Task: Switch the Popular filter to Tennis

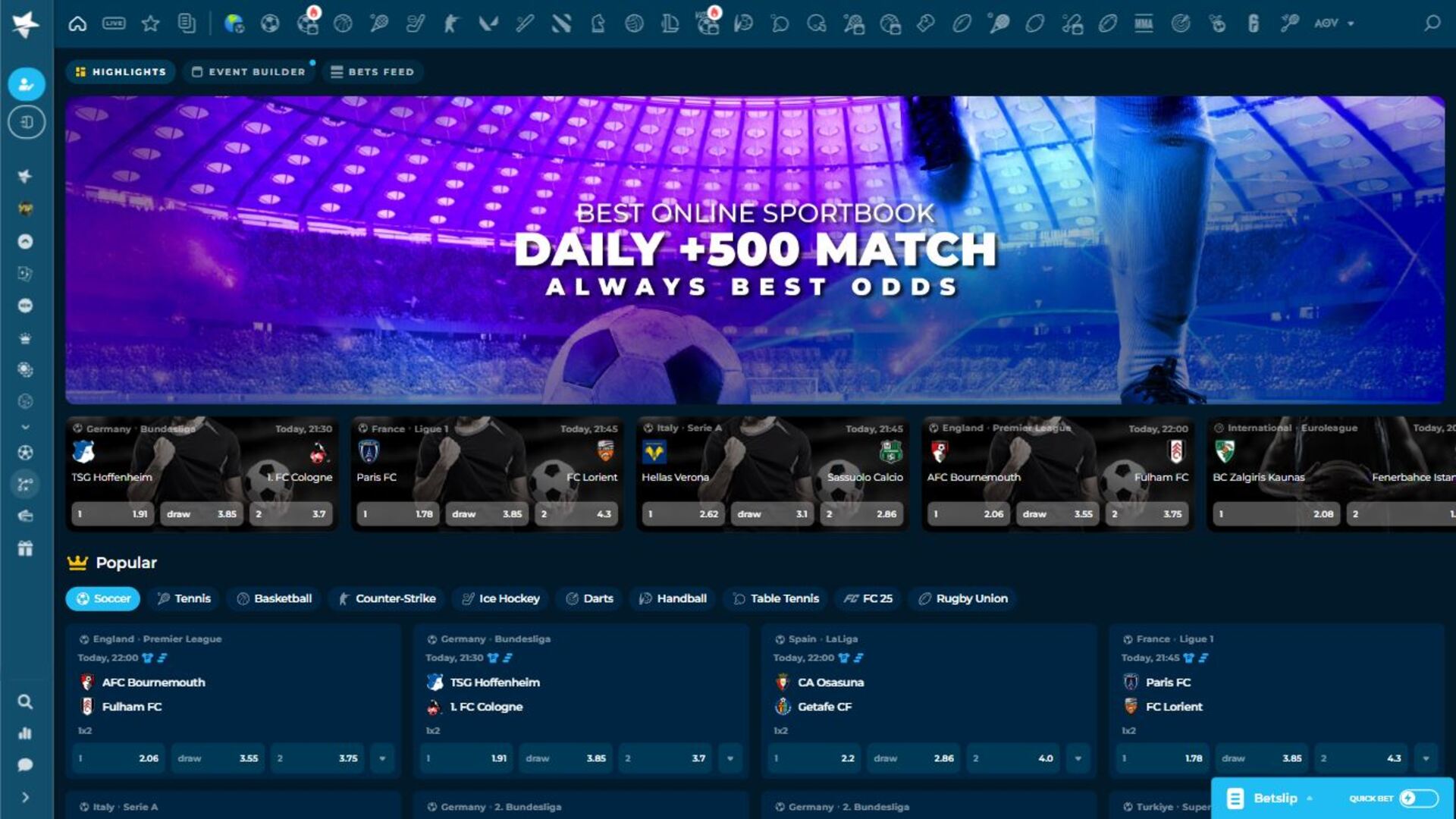Action: pyautogui.click(x=183, y=598)
